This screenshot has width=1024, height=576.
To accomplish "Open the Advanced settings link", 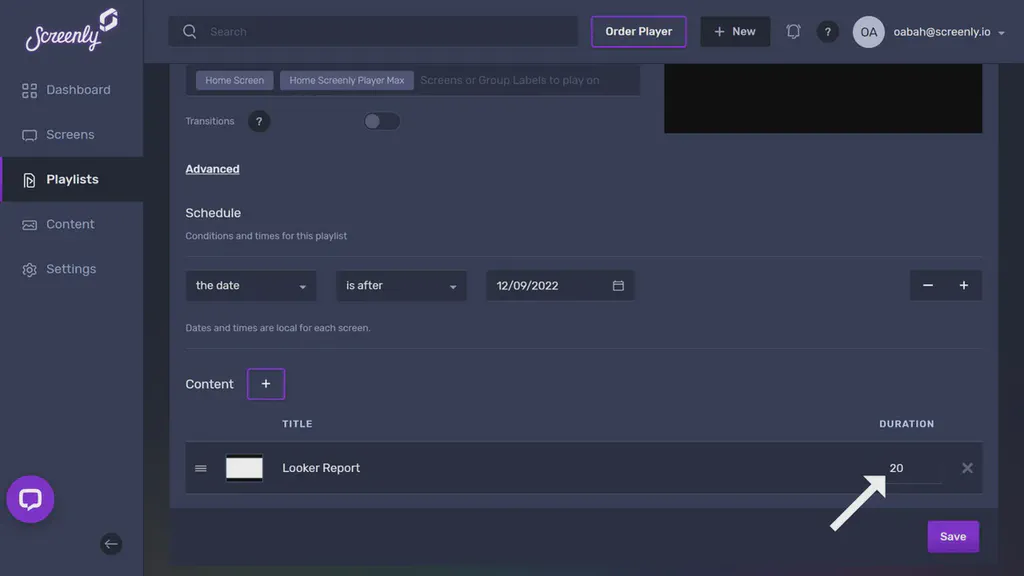I will coord(212,168).
